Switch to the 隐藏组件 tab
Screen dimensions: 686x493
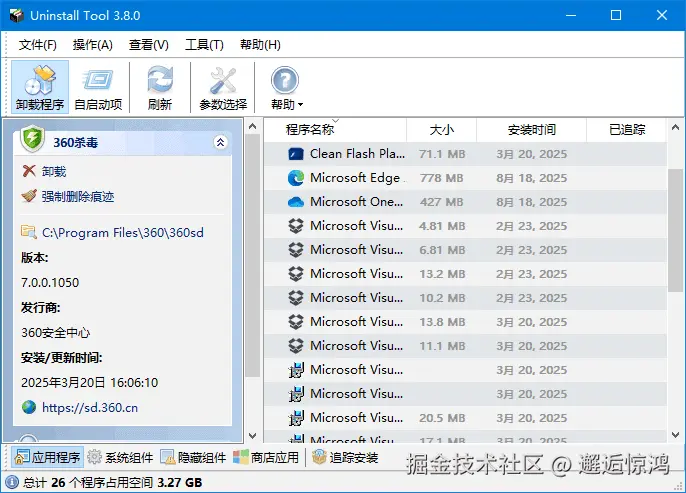[193, 458]
